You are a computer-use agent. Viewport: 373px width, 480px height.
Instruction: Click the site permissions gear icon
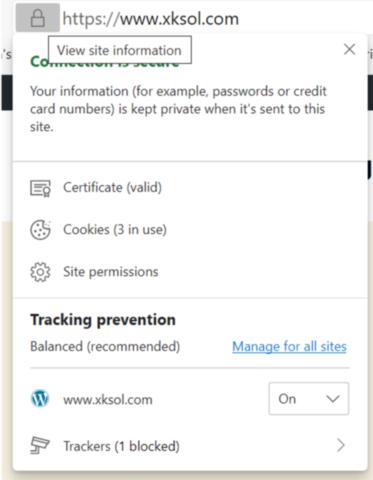[40, 272]
